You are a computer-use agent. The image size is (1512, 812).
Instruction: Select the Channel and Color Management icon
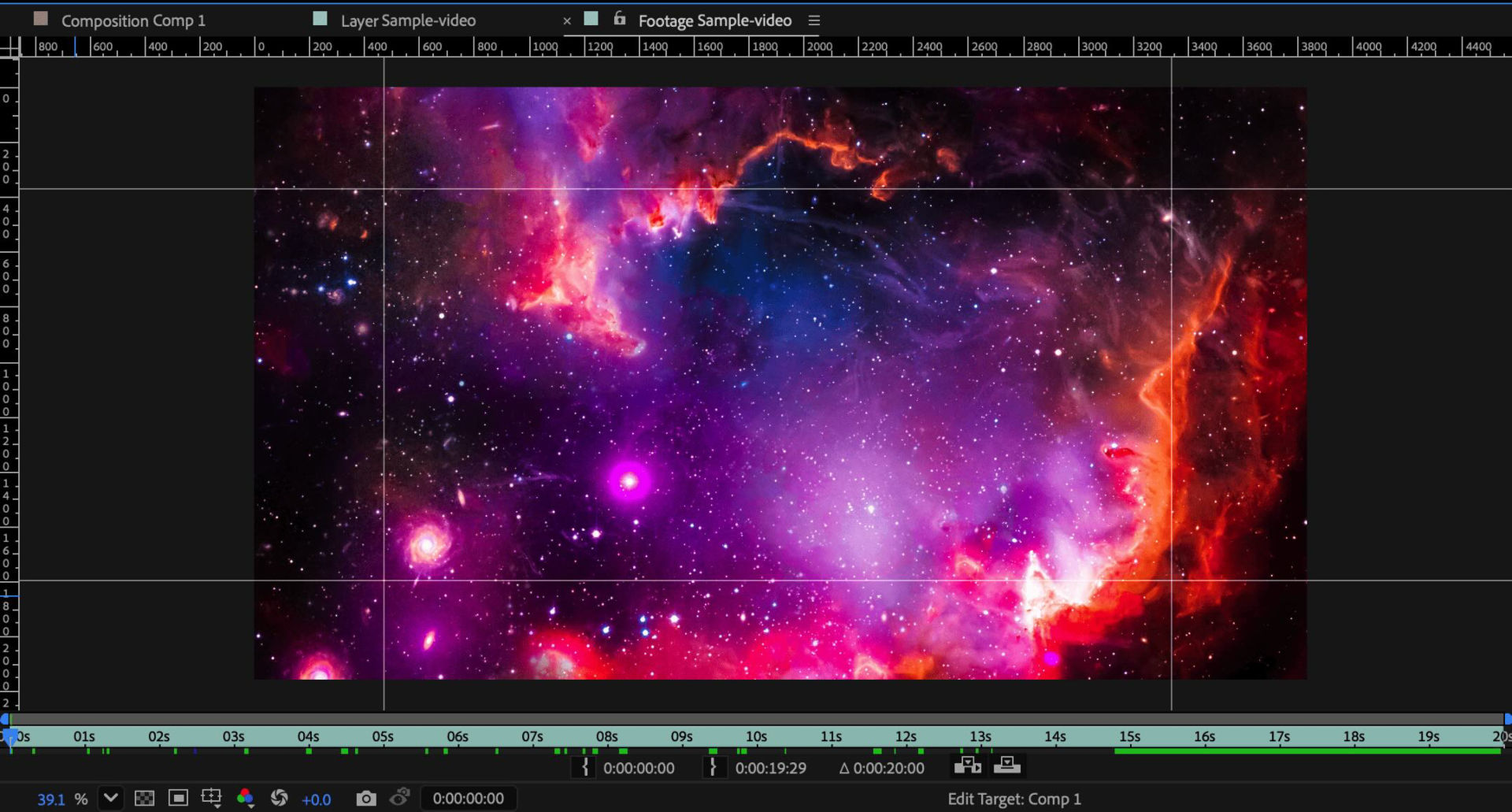coord(246,798)
